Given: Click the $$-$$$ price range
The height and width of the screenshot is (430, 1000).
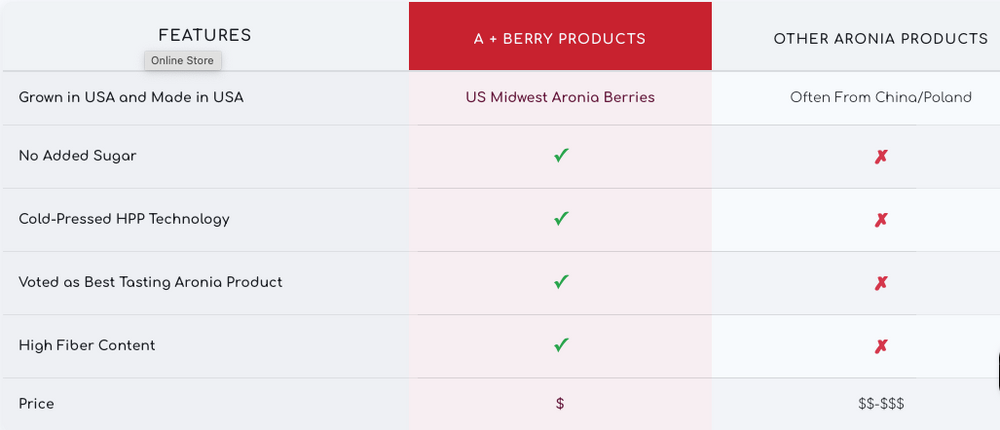Looking at the screenshot, I should [x=881, y=404].
